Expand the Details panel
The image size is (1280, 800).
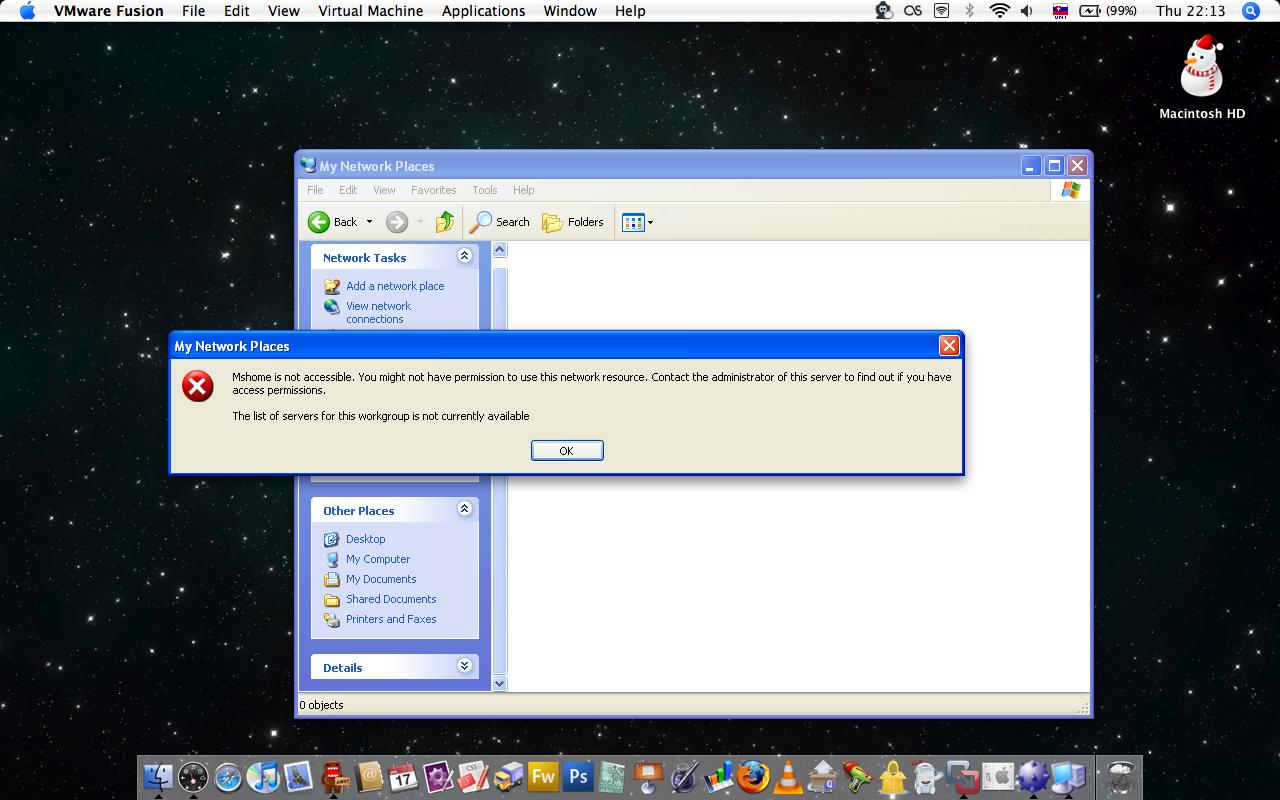tap(464, 666)
